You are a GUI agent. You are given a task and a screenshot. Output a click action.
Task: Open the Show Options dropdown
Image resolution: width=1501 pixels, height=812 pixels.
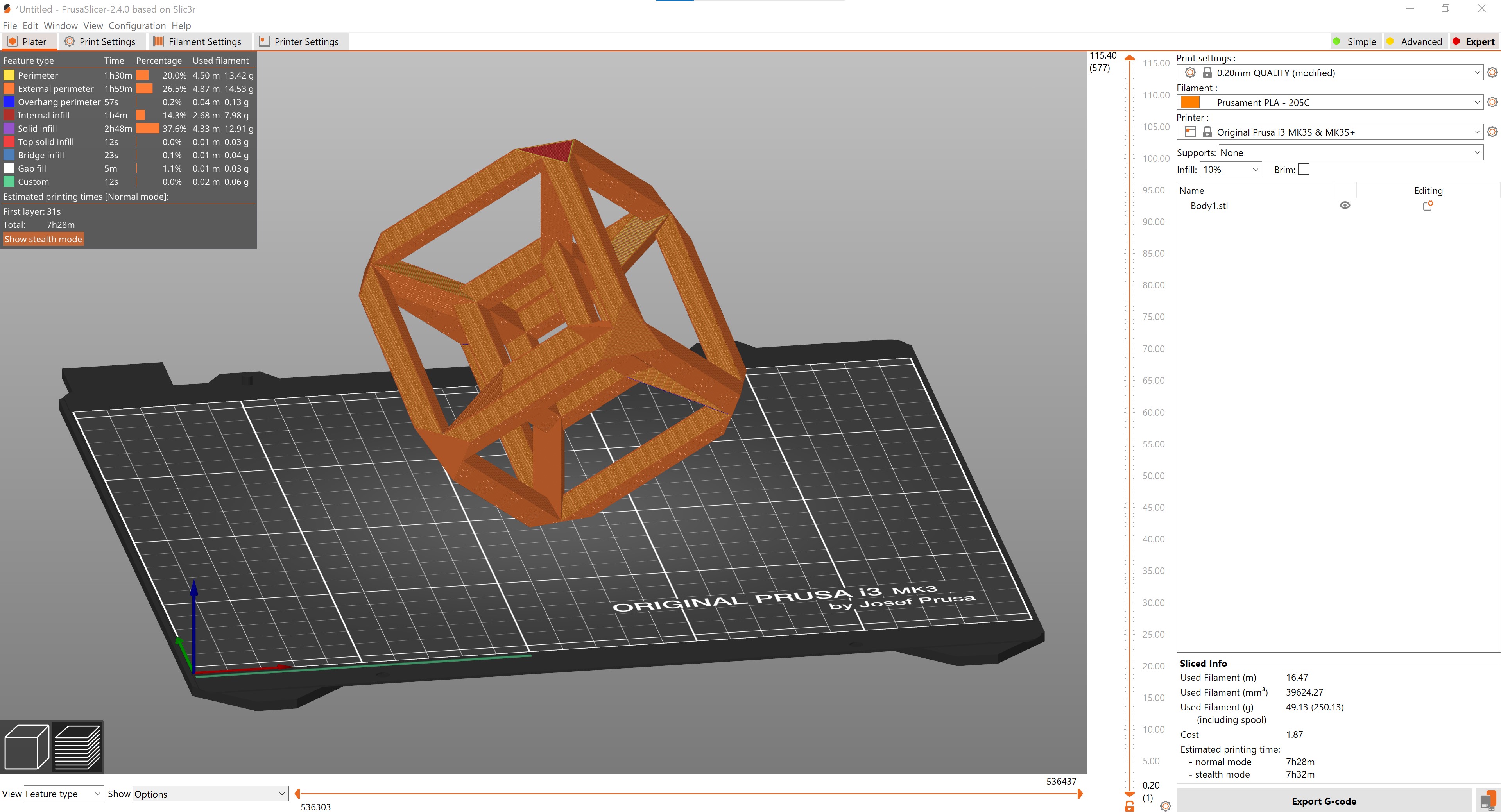click(210, 794)
